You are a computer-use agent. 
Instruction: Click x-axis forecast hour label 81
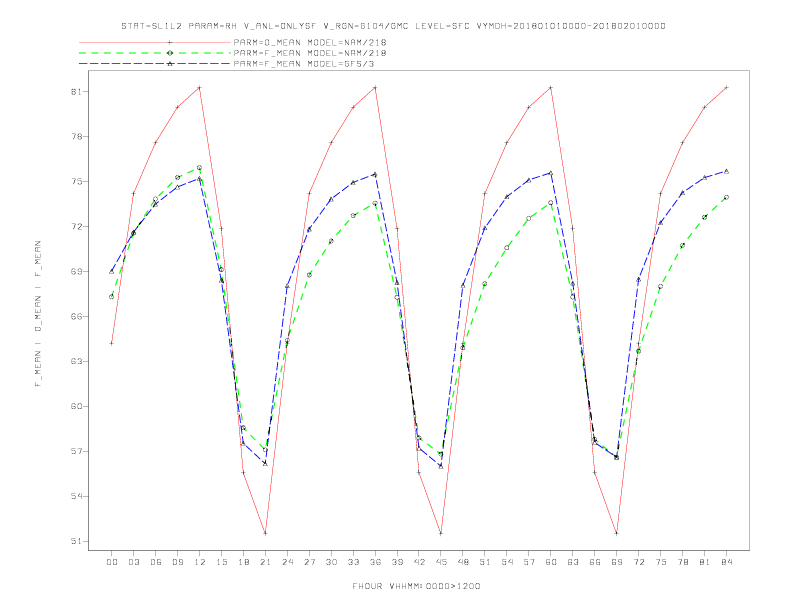pos(705,562)
